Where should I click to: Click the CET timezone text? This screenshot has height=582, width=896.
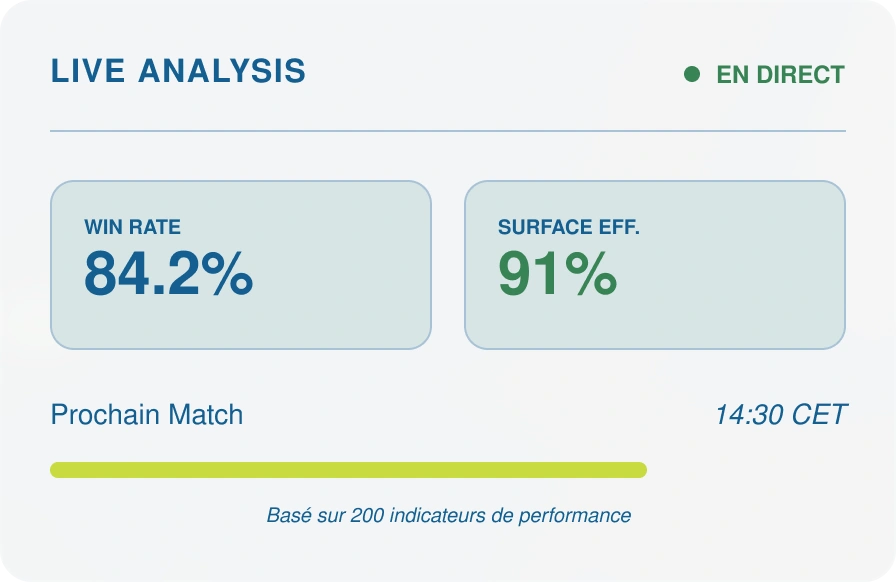tap(819, 414)
